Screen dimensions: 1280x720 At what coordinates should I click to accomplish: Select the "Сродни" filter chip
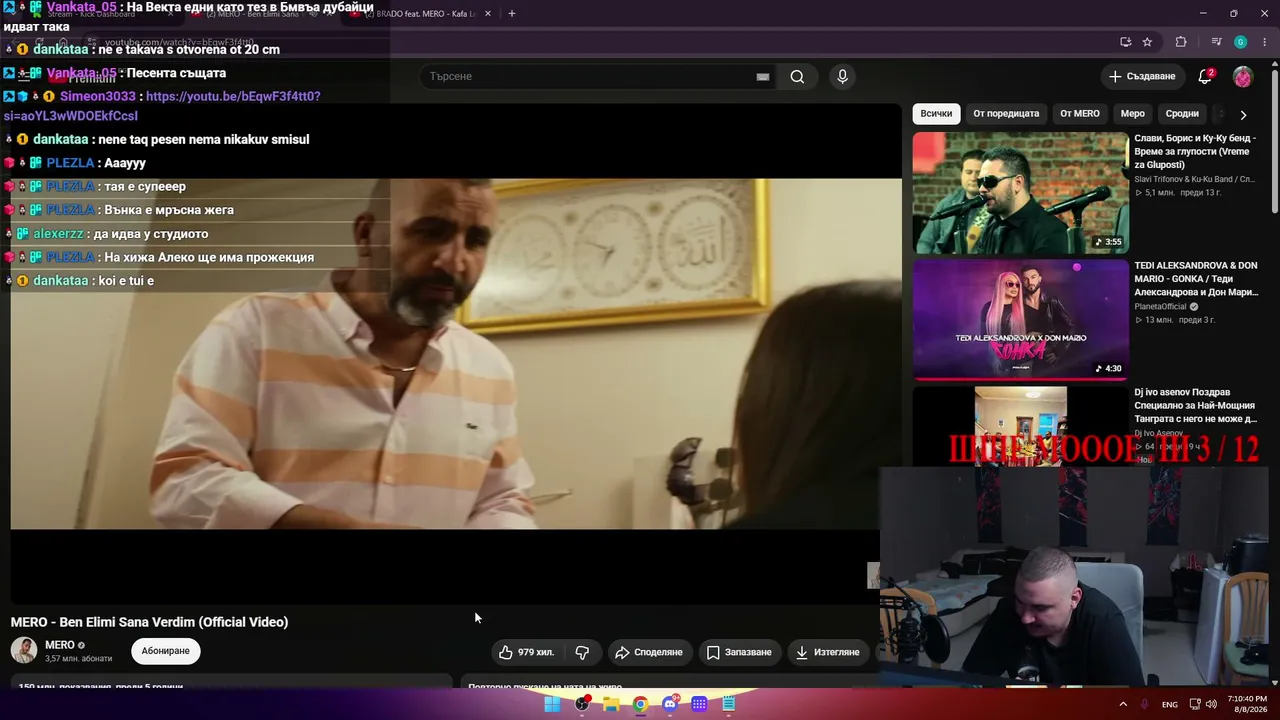(x=1182, y=114)
